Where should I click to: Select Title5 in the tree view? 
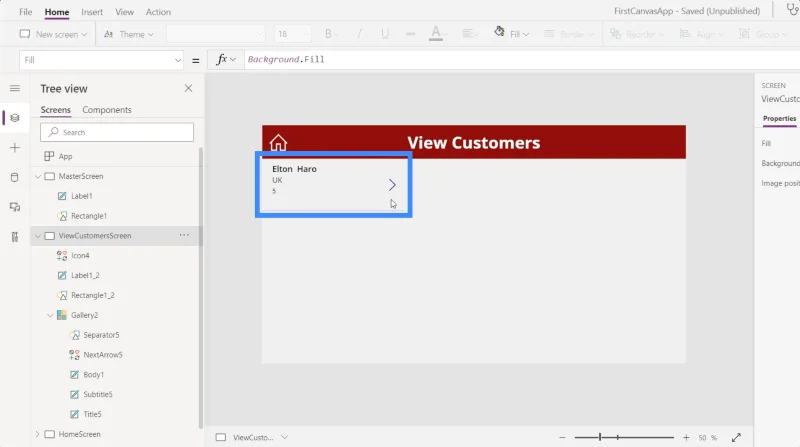[x=92, y=414]
